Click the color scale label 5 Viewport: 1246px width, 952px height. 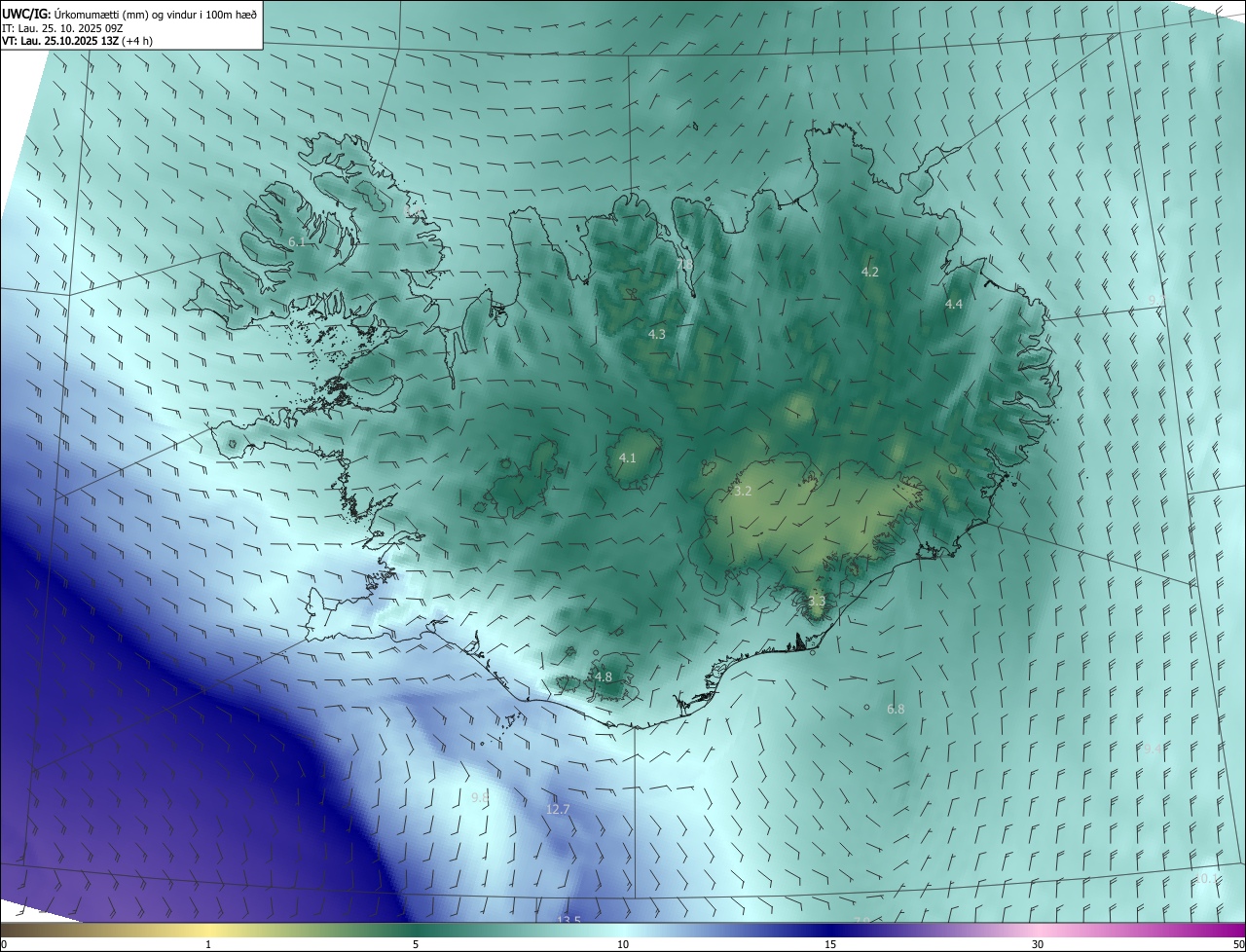coord(416,944)
